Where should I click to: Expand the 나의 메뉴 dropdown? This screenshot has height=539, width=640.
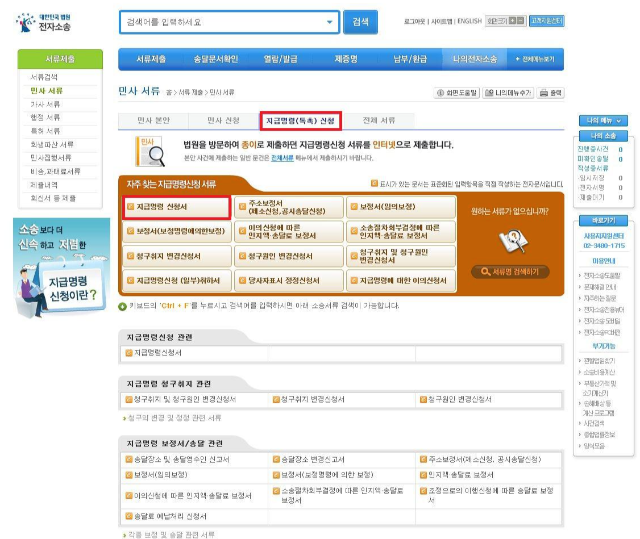(x=603, y=121)
